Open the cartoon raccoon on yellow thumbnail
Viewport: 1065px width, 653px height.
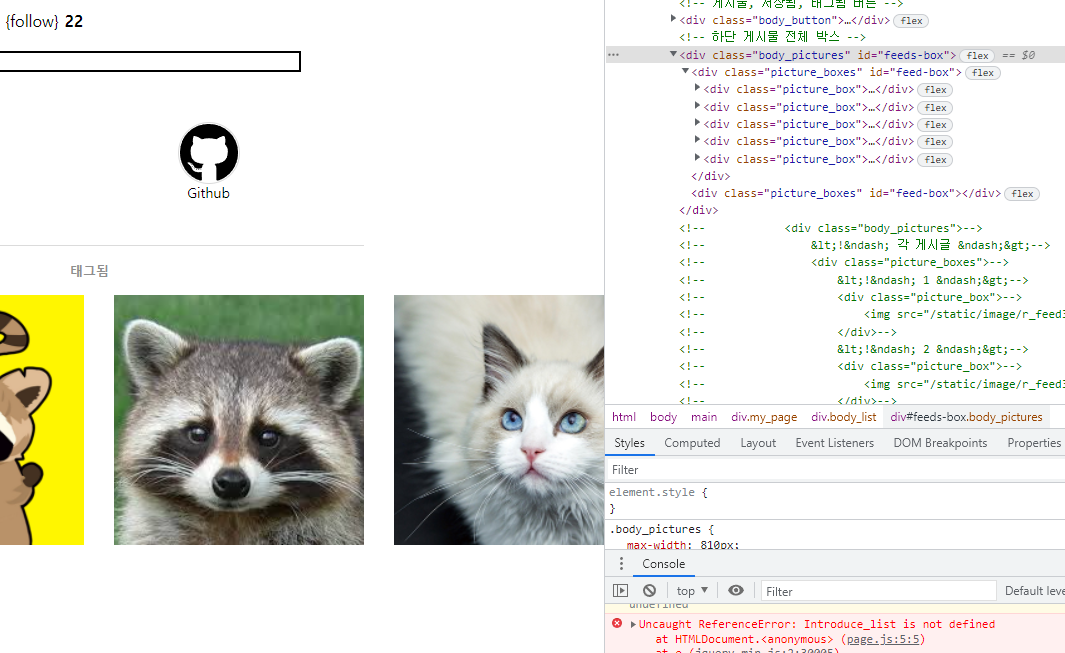41,420
